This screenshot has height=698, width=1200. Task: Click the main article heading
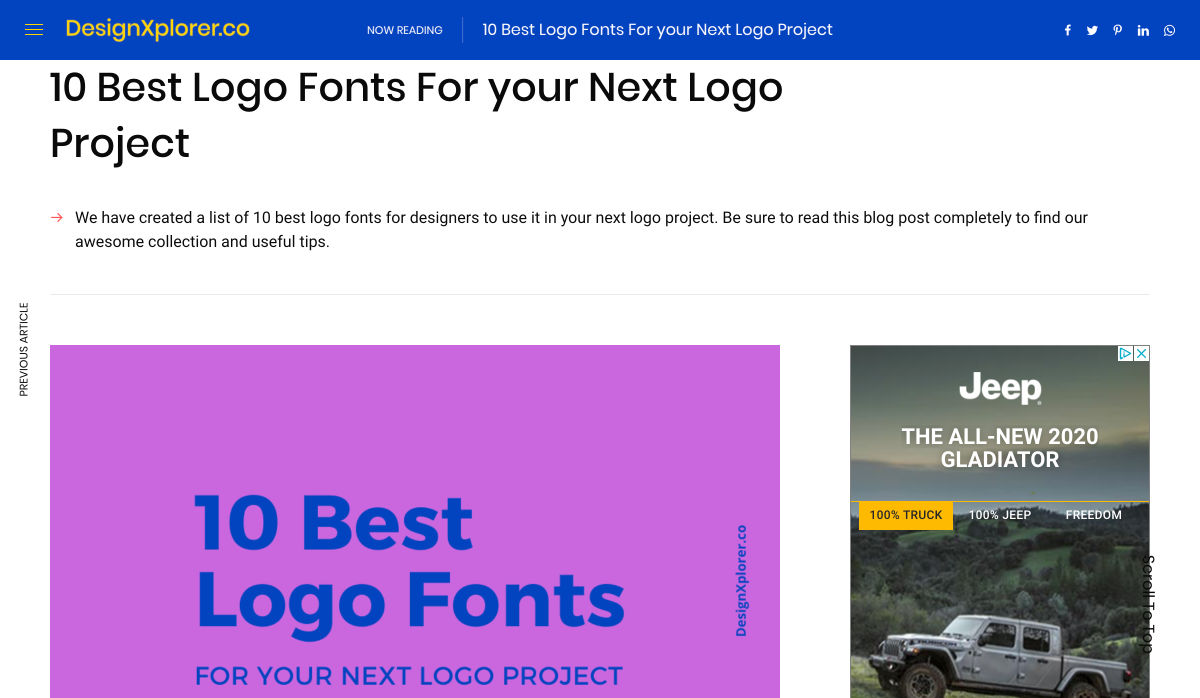416,115
